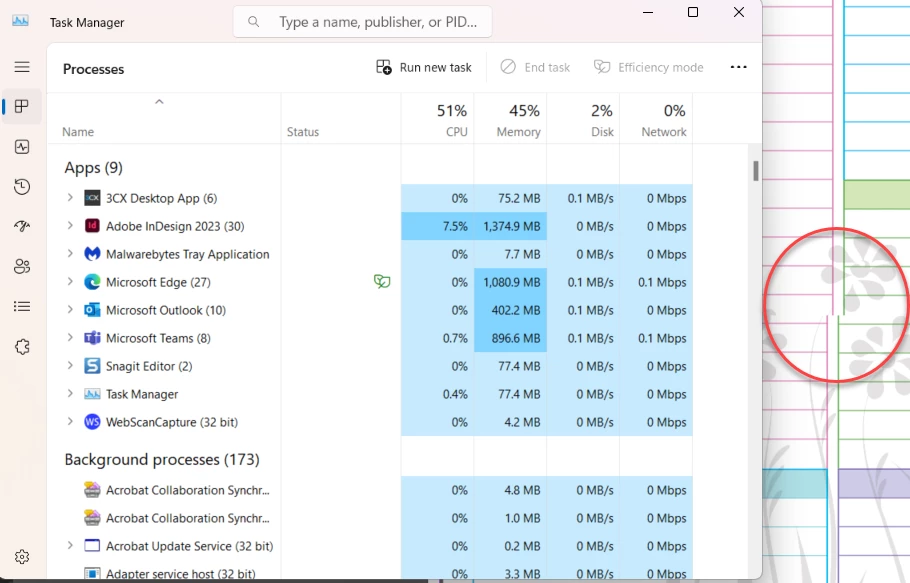
Task: Click the 4.2 MB WebScanCapture memory value
Action: 522,422
